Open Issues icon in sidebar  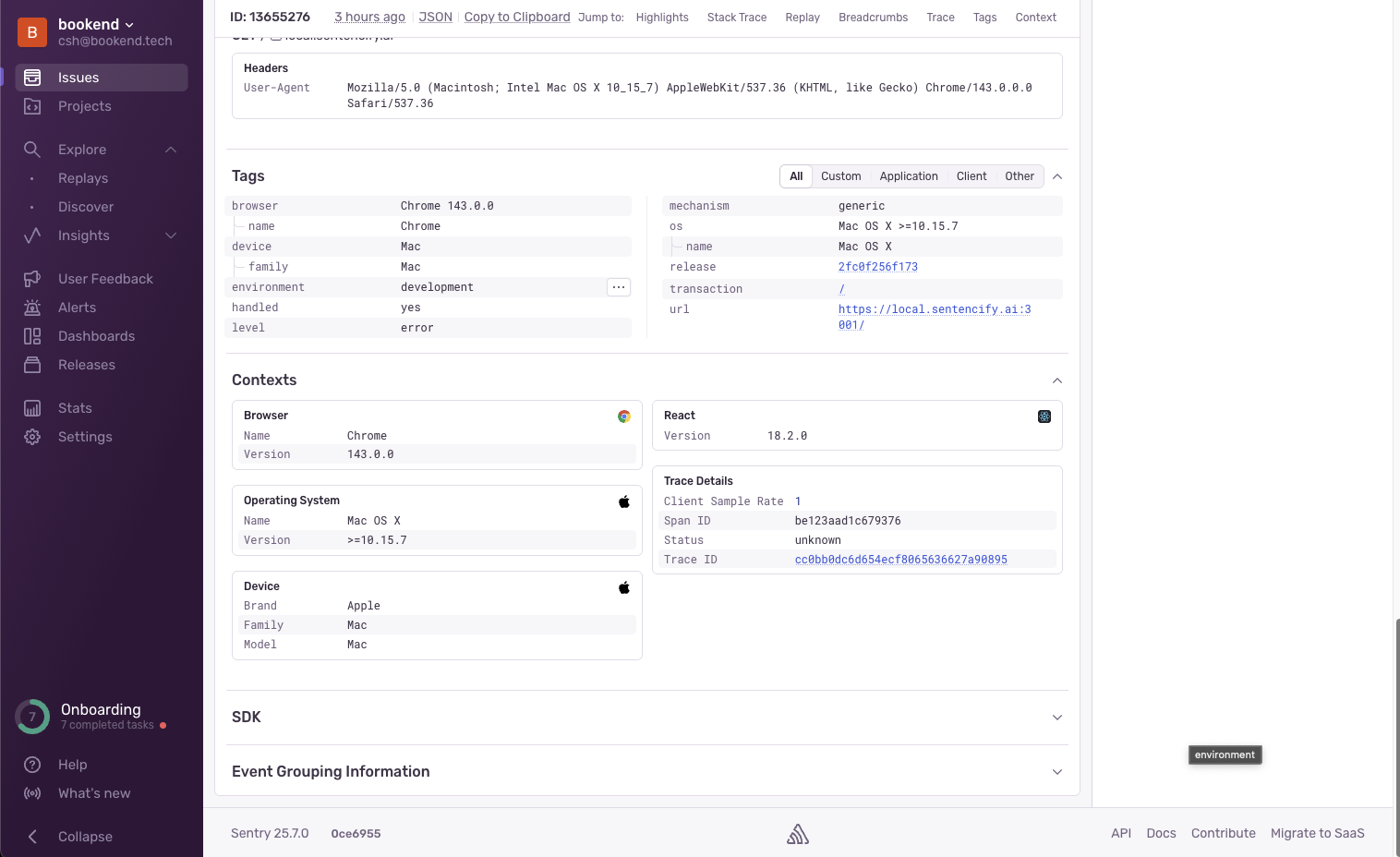(32, 78)
